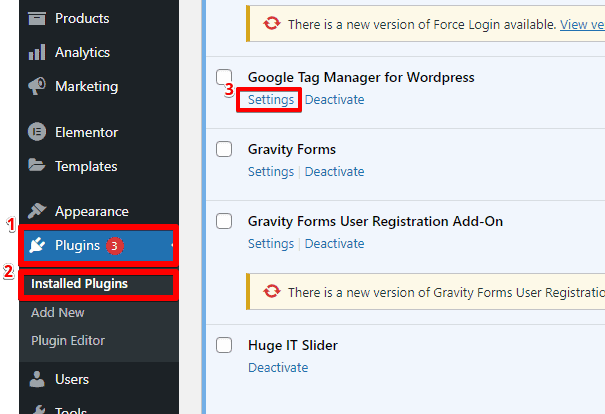Click the Marketing megaphone icon
This screenshot has width=605, height=414.
click(37, 86)
